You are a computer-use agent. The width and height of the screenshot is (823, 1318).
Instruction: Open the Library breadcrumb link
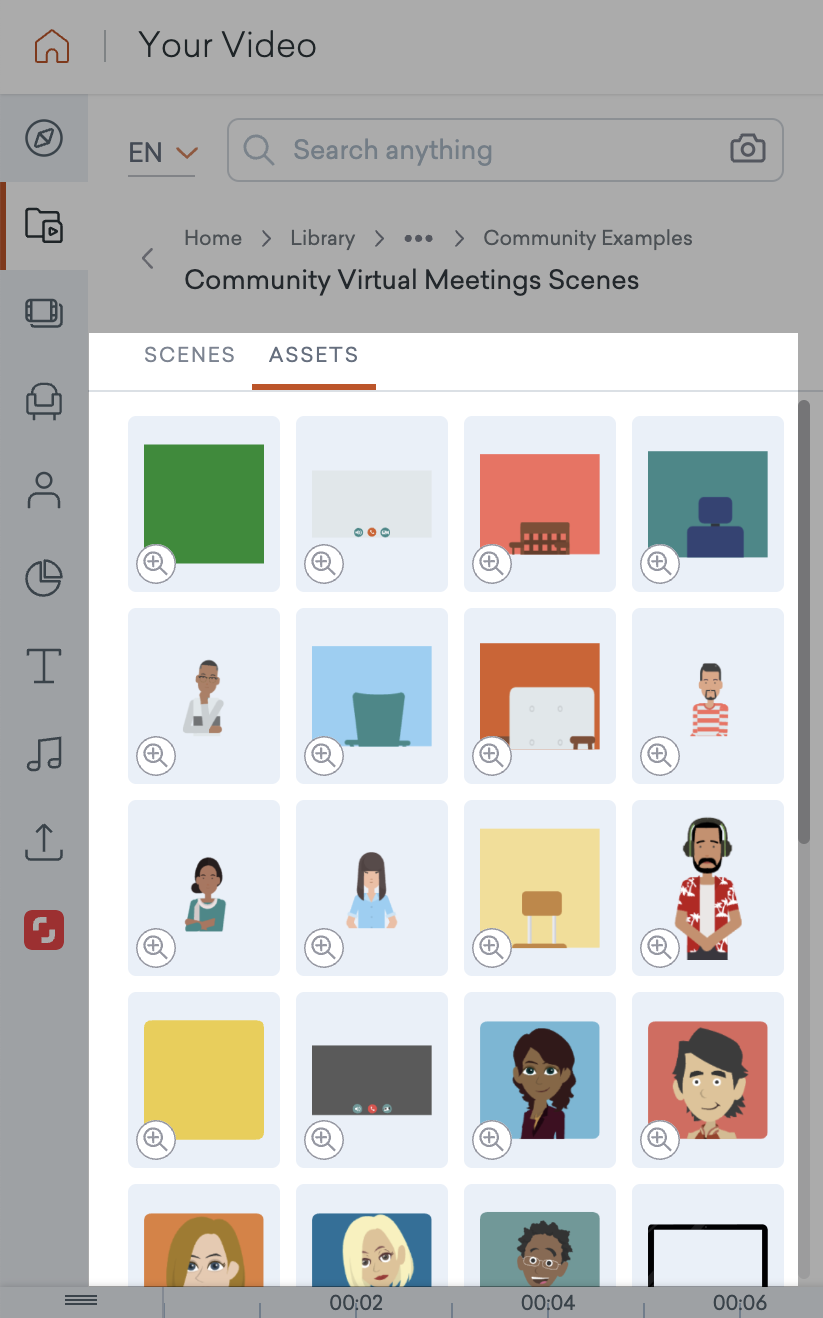coord(322,238)
